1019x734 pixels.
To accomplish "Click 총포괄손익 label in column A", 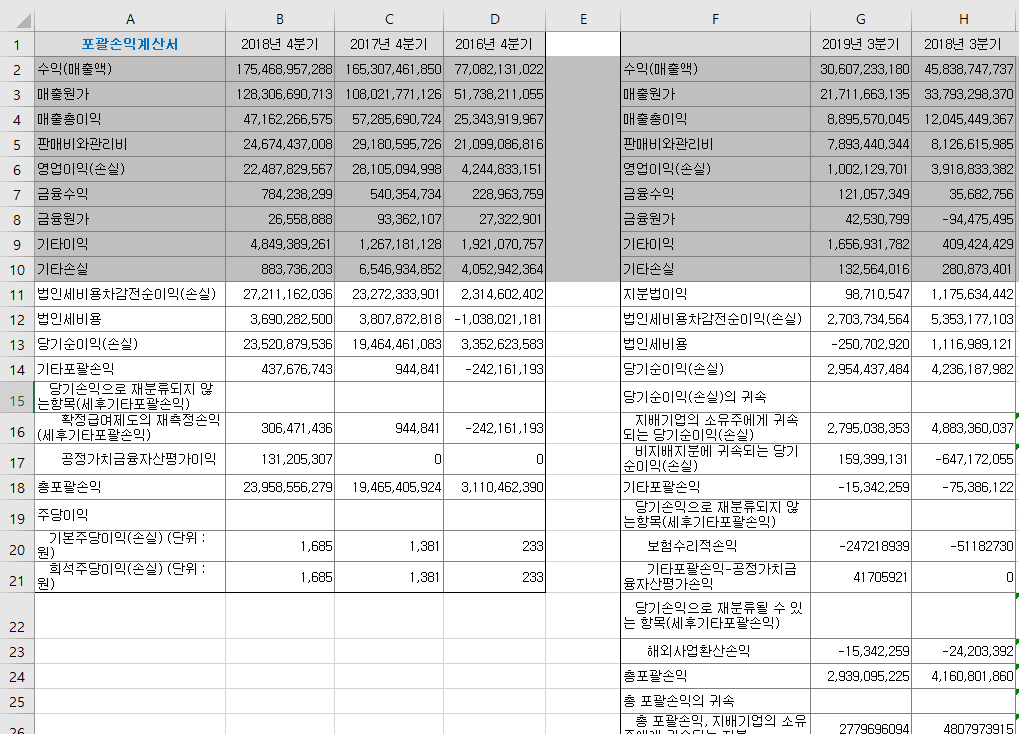I will pyautogui.click(x=130, y=487).
